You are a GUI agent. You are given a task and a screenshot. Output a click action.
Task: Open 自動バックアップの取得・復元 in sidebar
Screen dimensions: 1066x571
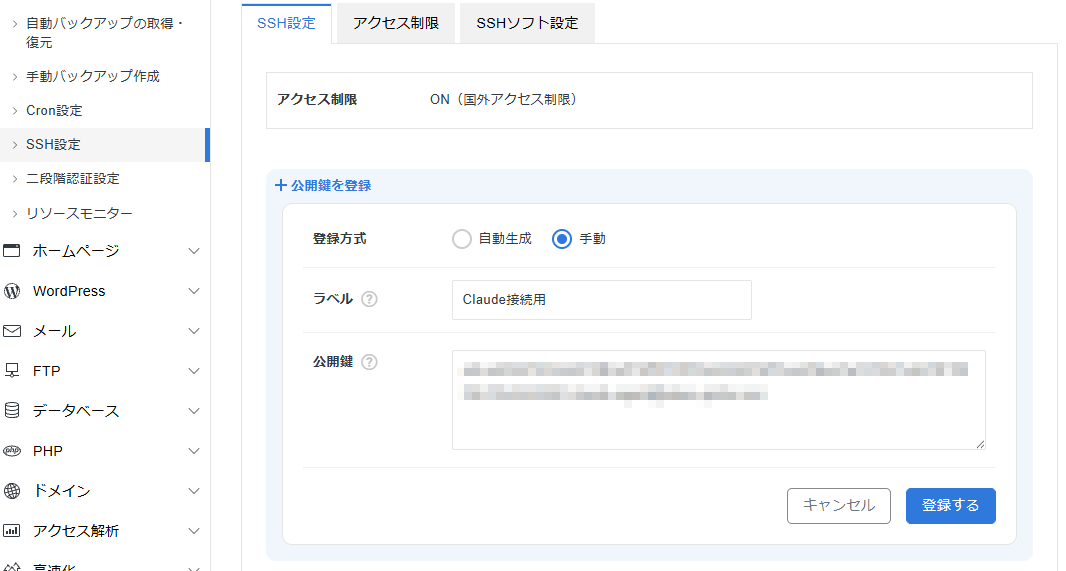coord(105,33)
